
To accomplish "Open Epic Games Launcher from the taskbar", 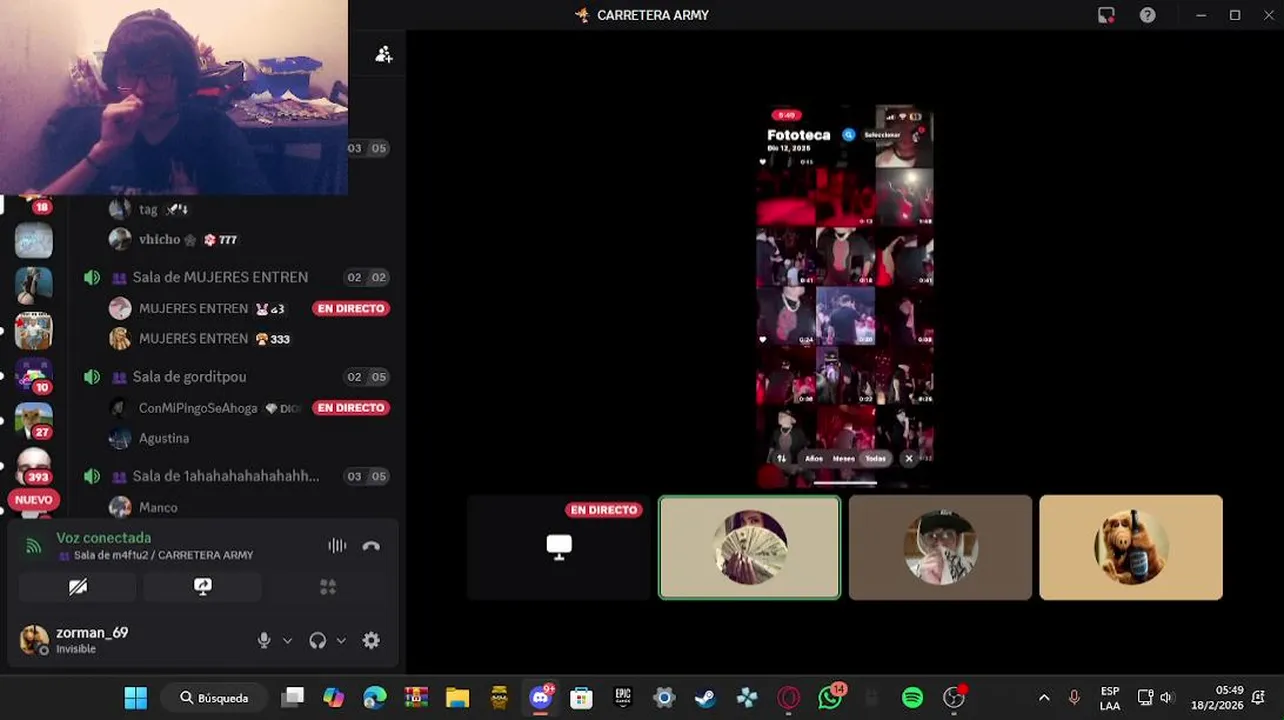I will [x=623, y=698].
